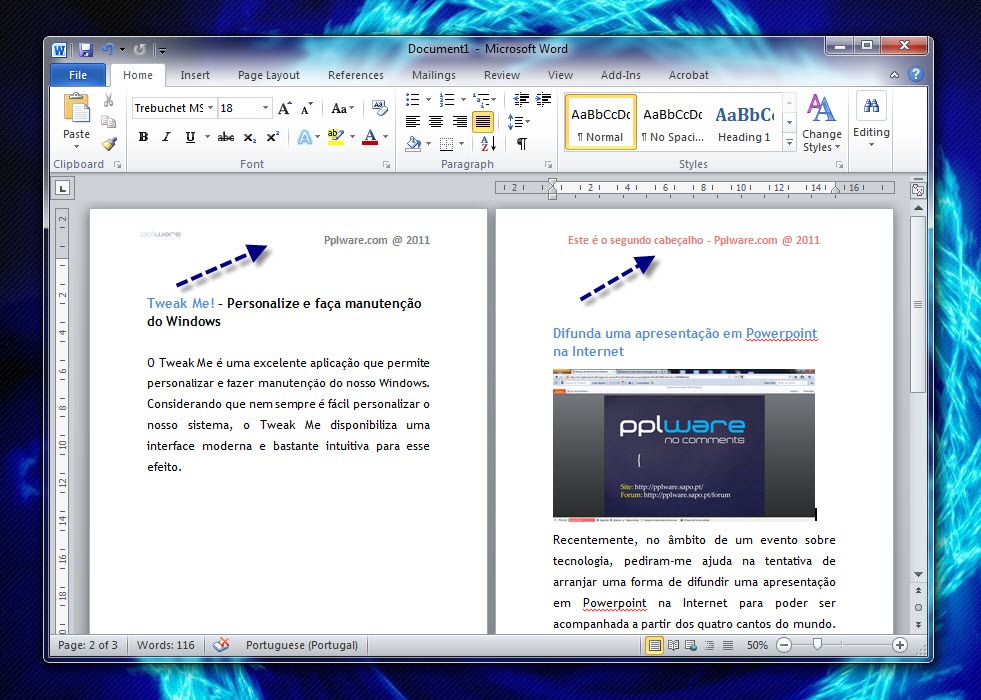The width and height of the screenshot is (981, 700).
Task: Open the font name dropdown
Action: pos(211,108)
